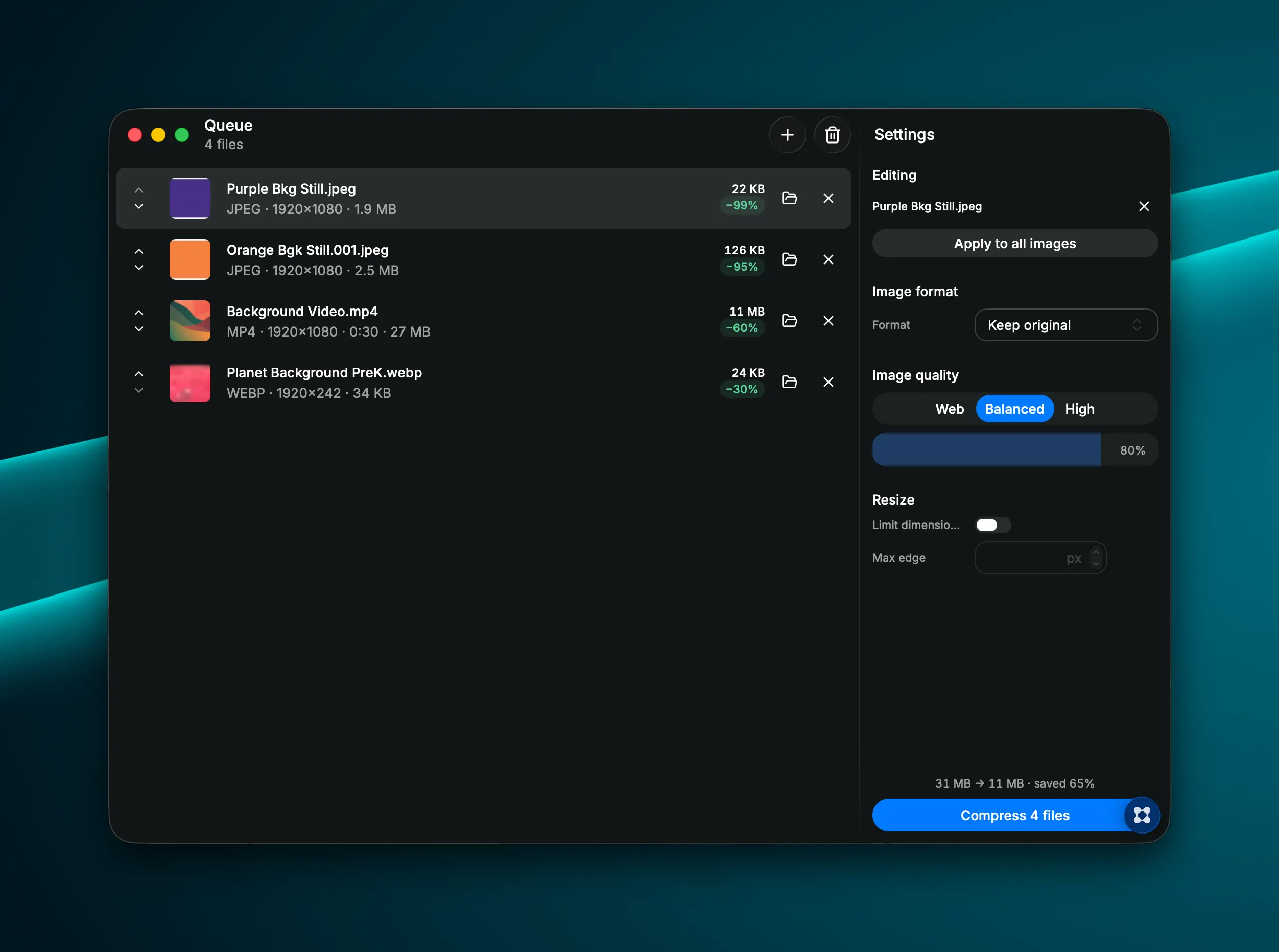Click the 24 KB output size

(748, 373)
